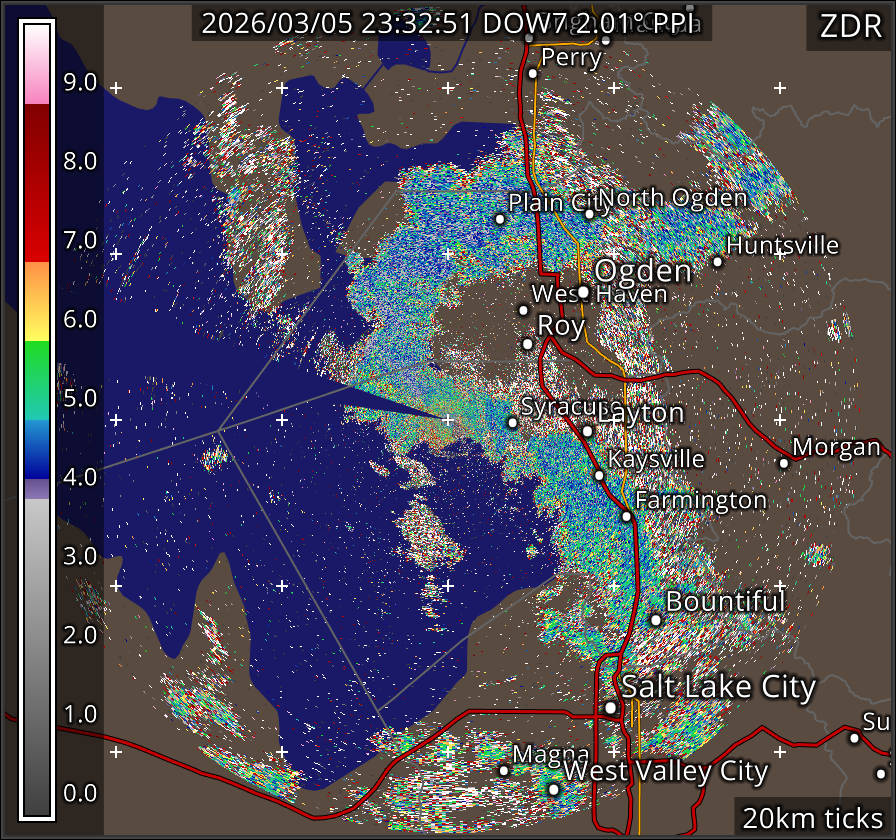Click the ZDR product label
Screen dimensions: 896x840
(849, 26)
